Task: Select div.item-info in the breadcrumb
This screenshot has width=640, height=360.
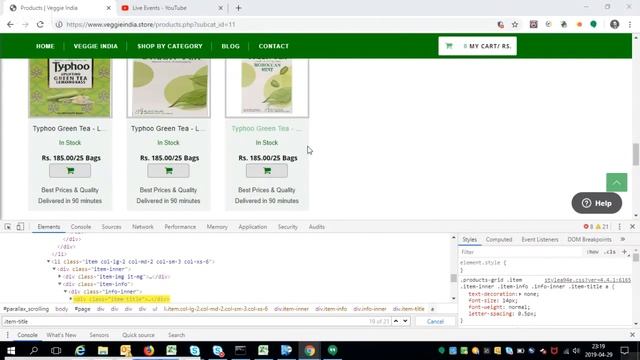Action: [331, 309]
